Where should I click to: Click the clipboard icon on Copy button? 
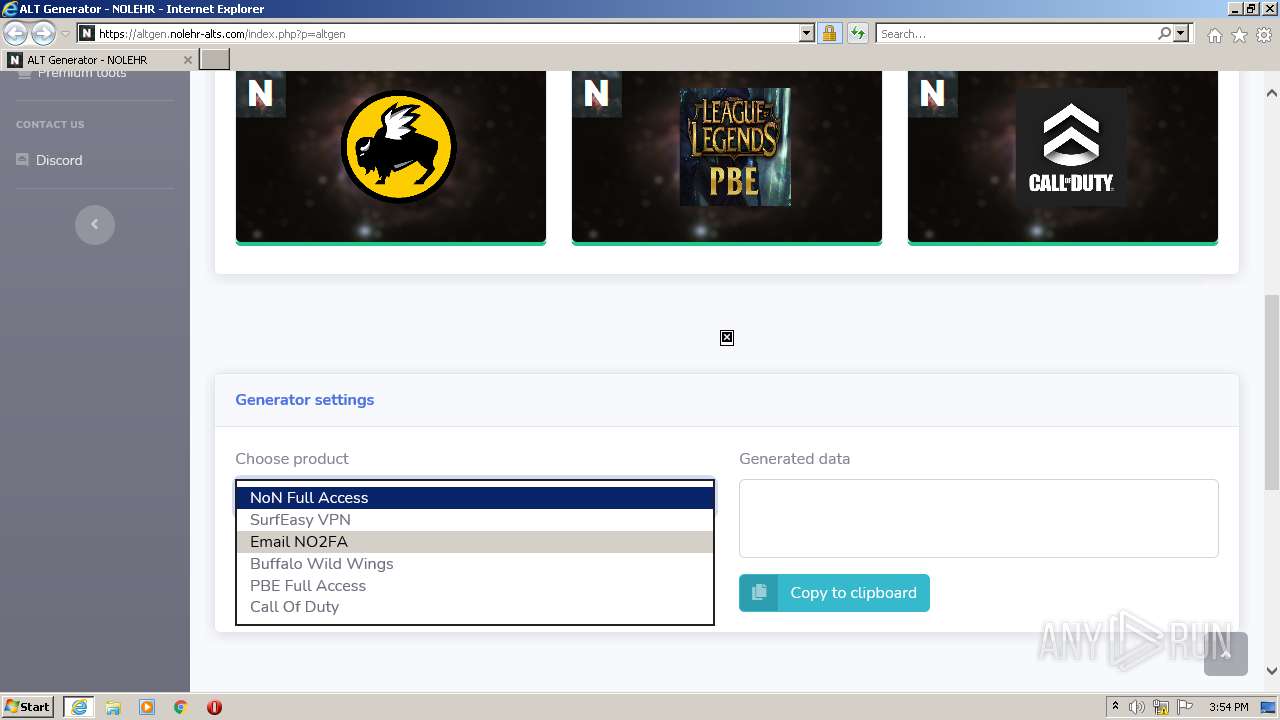[x=759, y=592]
